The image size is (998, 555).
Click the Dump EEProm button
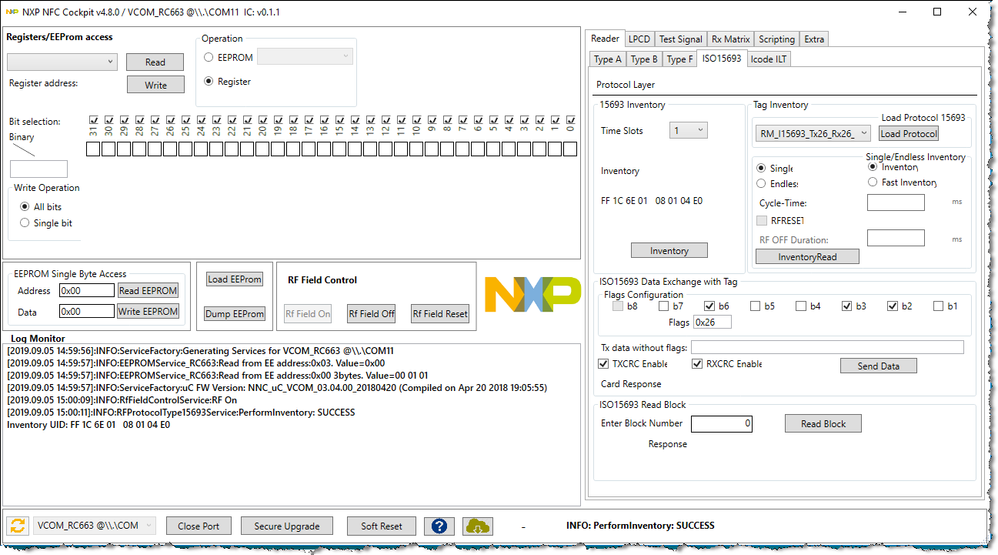tap(234, 314)
